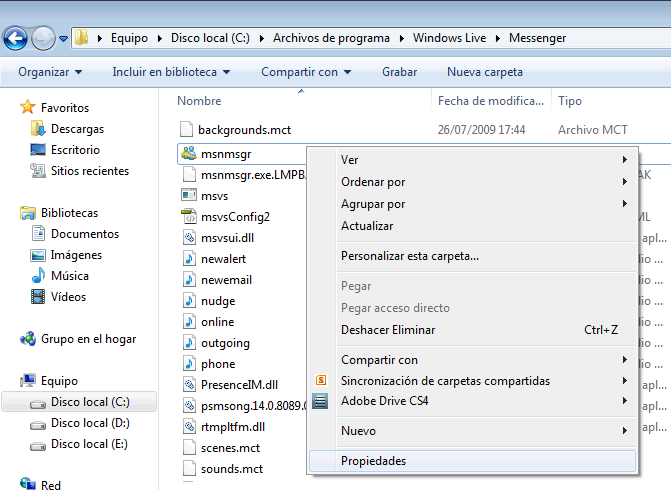This screenshot has width=671, height=490.
Task: Choose Personalizar esta carpeta menu entry
Action: point(472,256)
